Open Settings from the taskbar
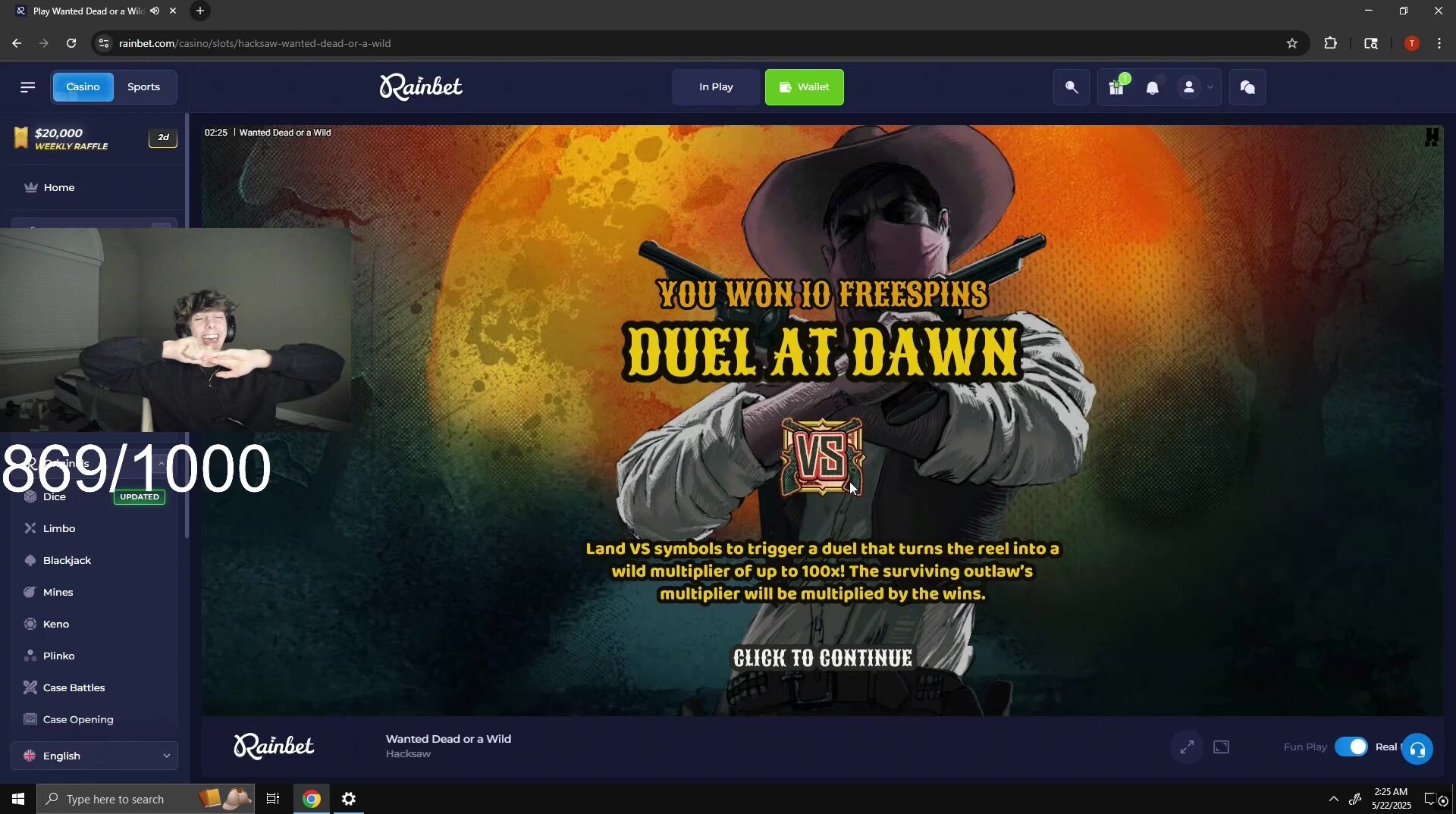The image size is (1456, 814). (x=349, y=799)
